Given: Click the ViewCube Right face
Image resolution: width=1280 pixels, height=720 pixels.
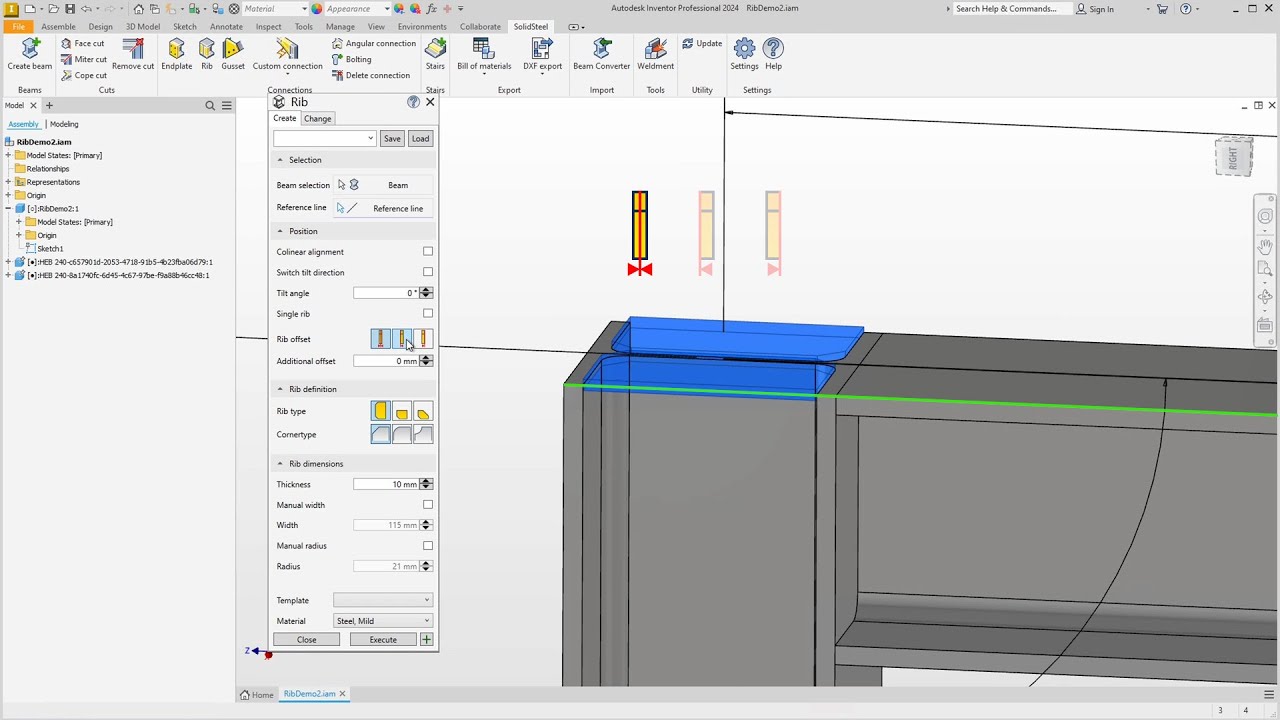Looking at the screenshot, I should (x=1233, y=158).
